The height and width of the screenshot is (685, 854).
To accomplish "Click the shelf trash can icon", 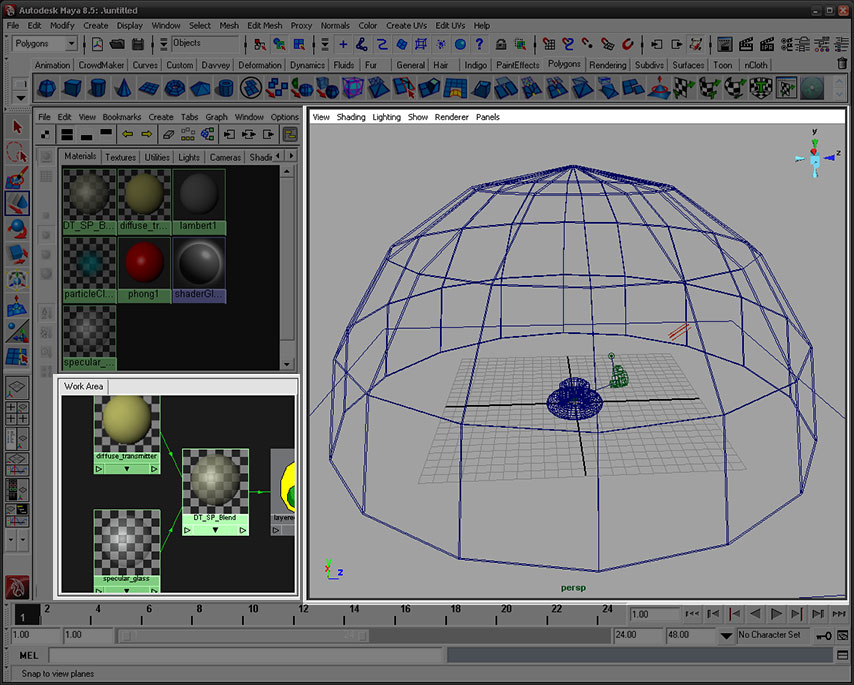I will pyautogui.click(x=842, y=64).
